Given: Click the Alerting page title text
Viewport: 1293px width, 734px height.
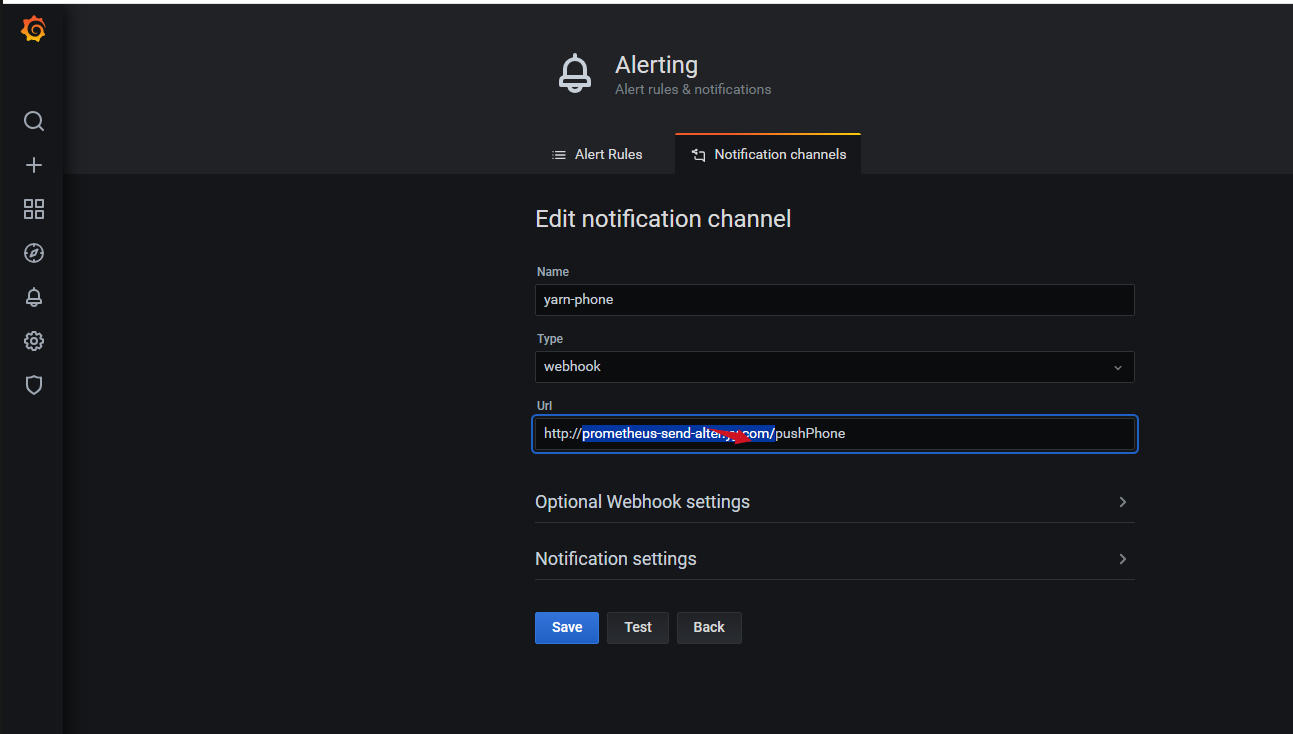Looking at the screenshot, I should point(656,65).
